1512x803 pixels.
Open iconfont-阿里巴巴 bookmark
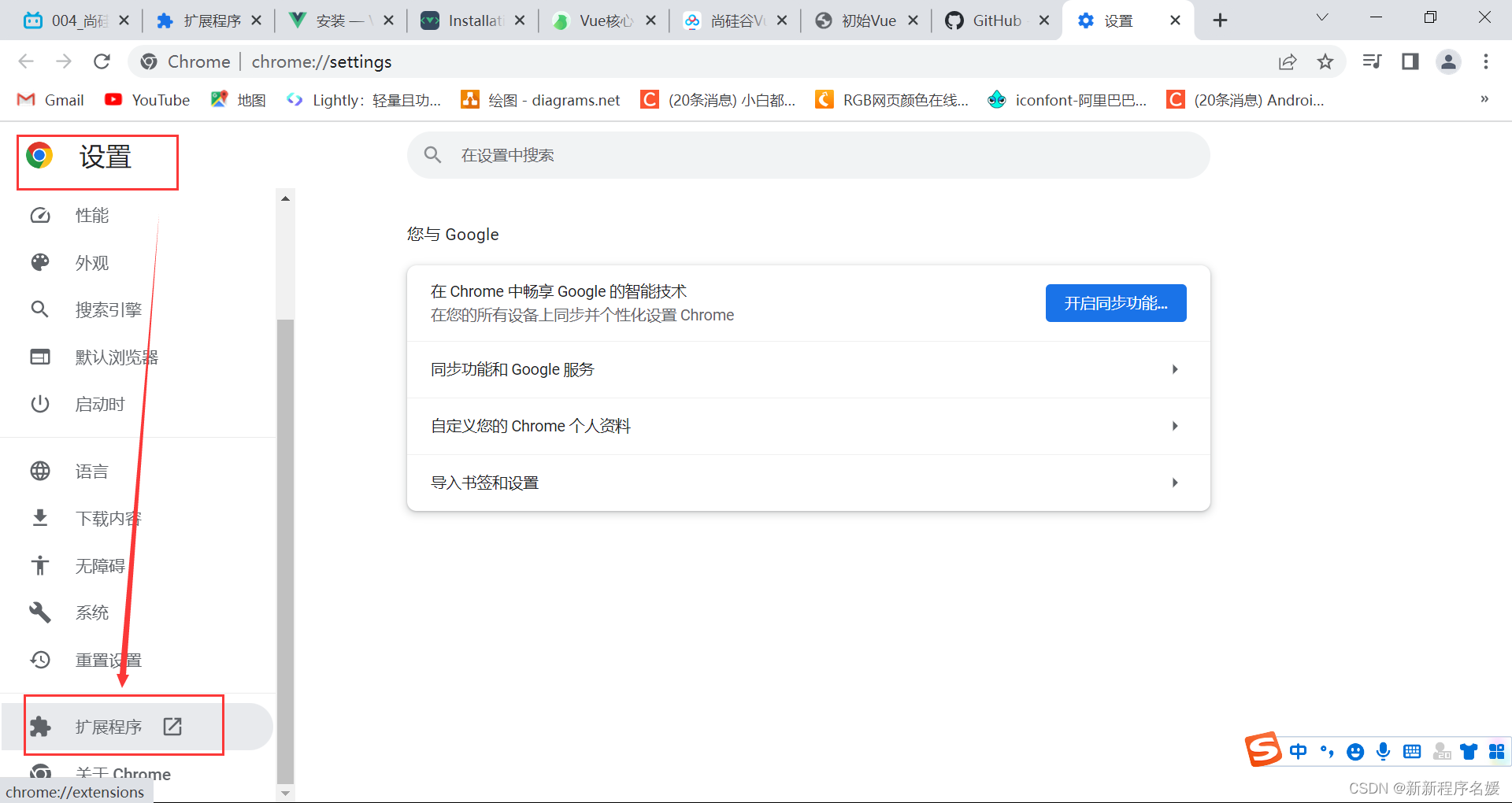(x=1067, y=100)
